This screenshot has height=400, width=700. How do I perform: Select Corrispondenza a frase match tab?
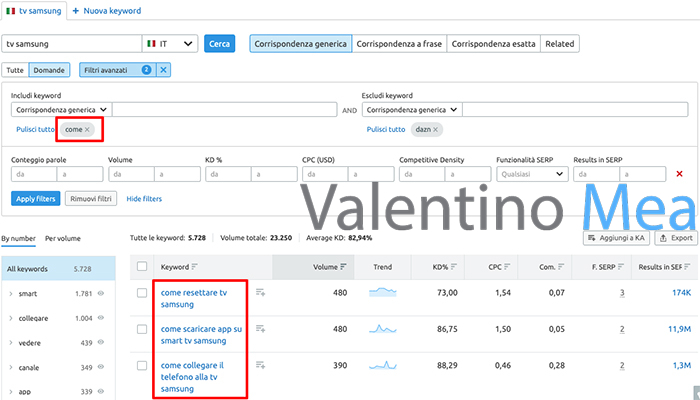399,44
